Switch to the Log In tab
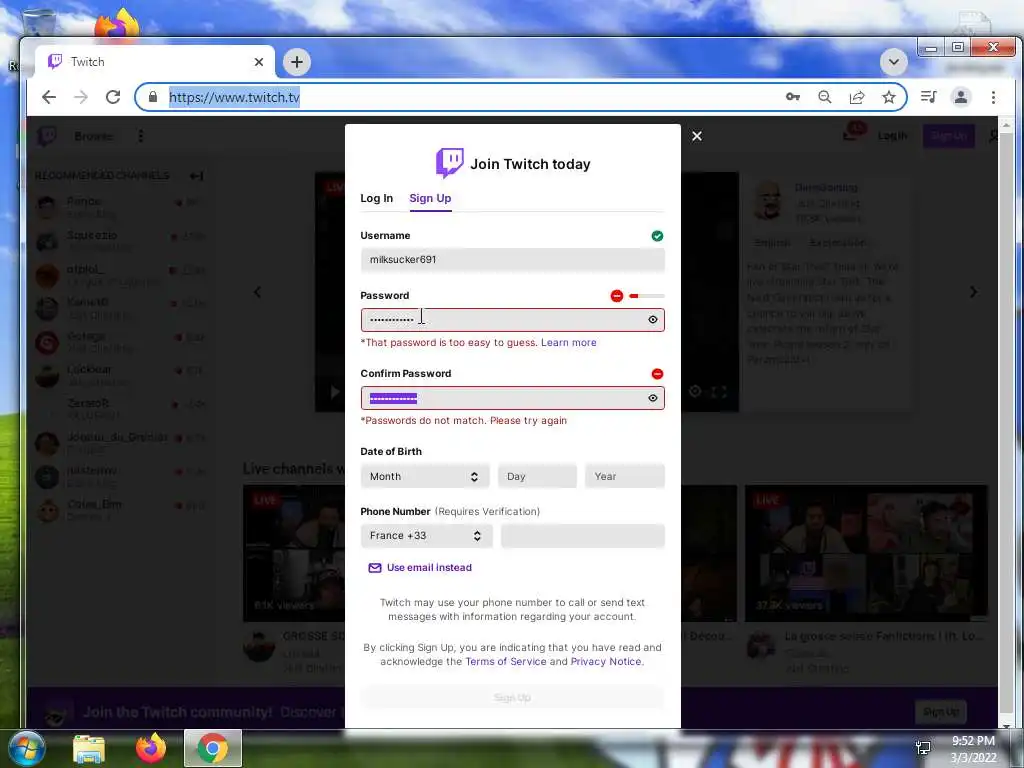 pyautogui.click(x=377, y=198)
